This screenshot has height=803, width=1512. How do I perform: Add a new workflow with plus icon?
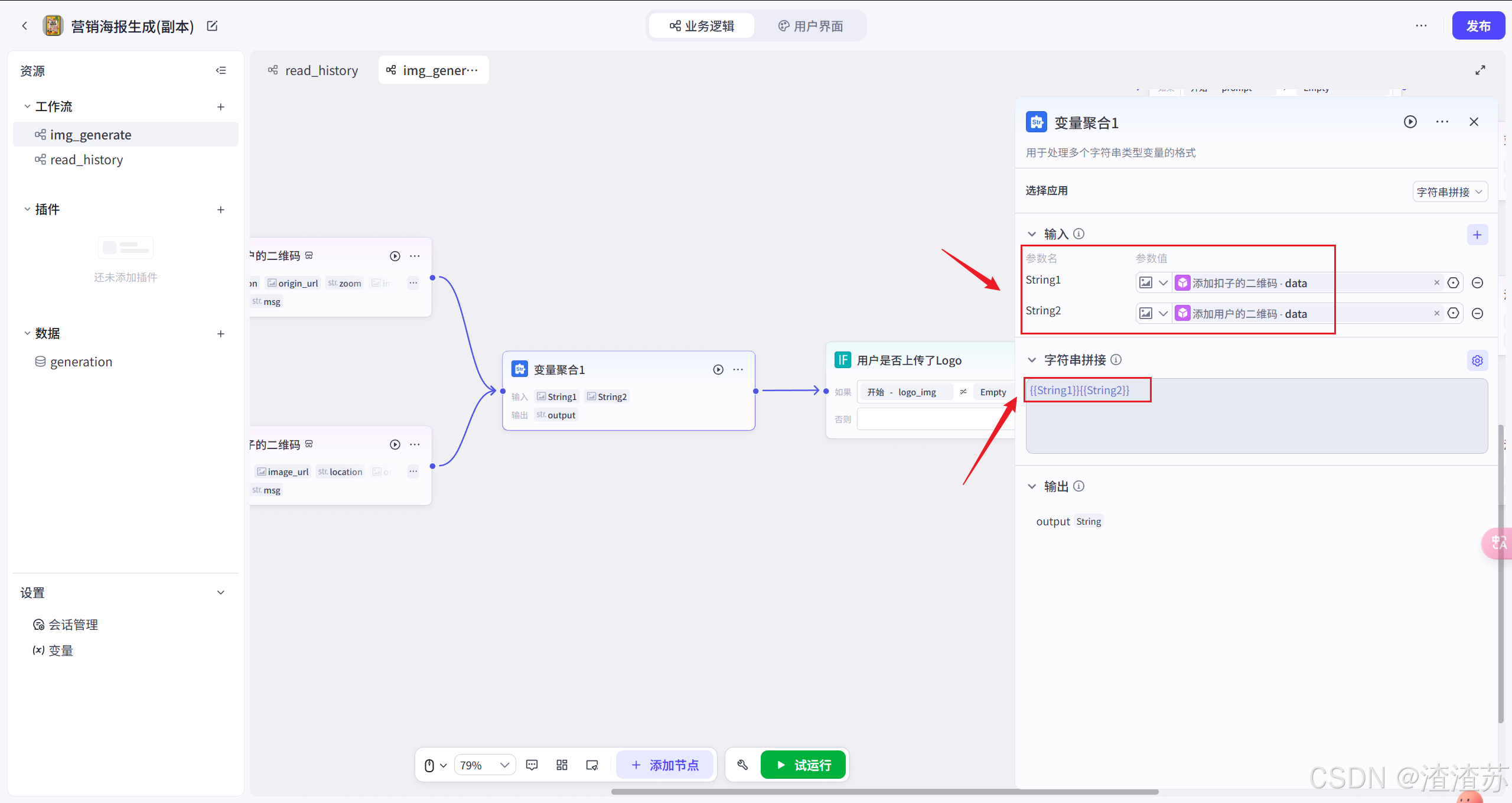point(221,107)
